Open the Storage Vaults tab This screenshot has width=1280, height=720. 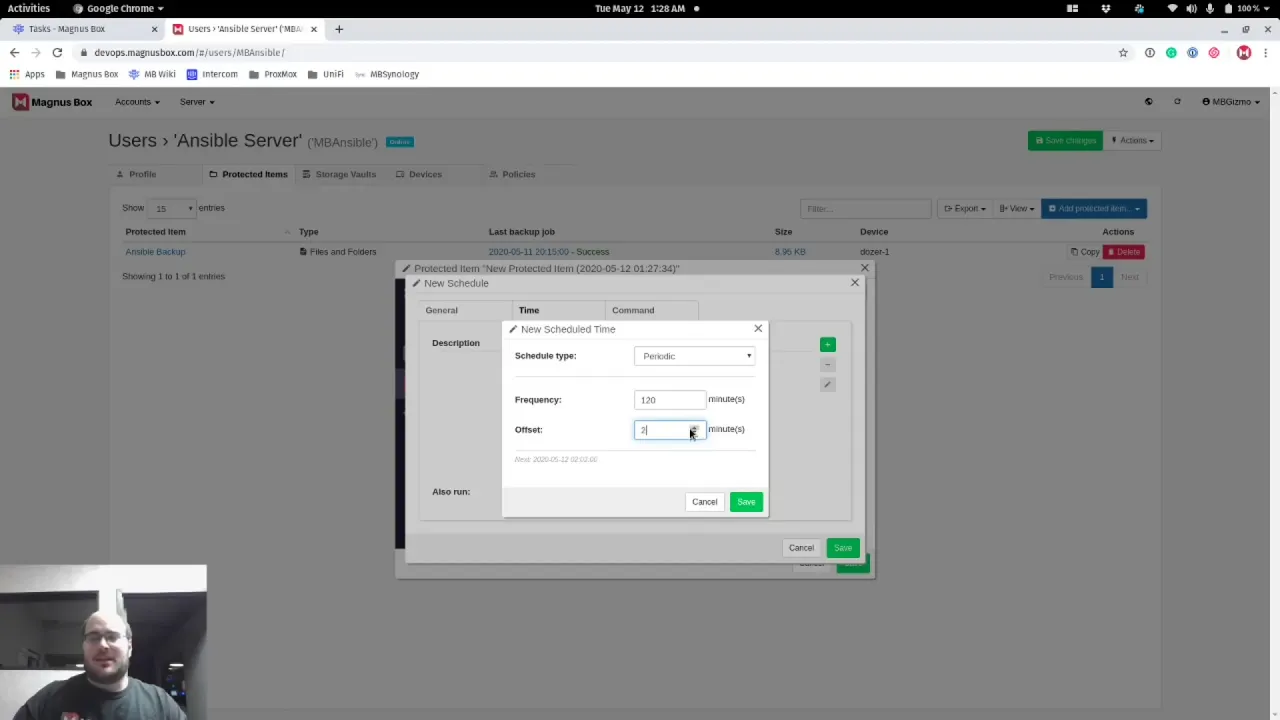click(x=339, y=174)
